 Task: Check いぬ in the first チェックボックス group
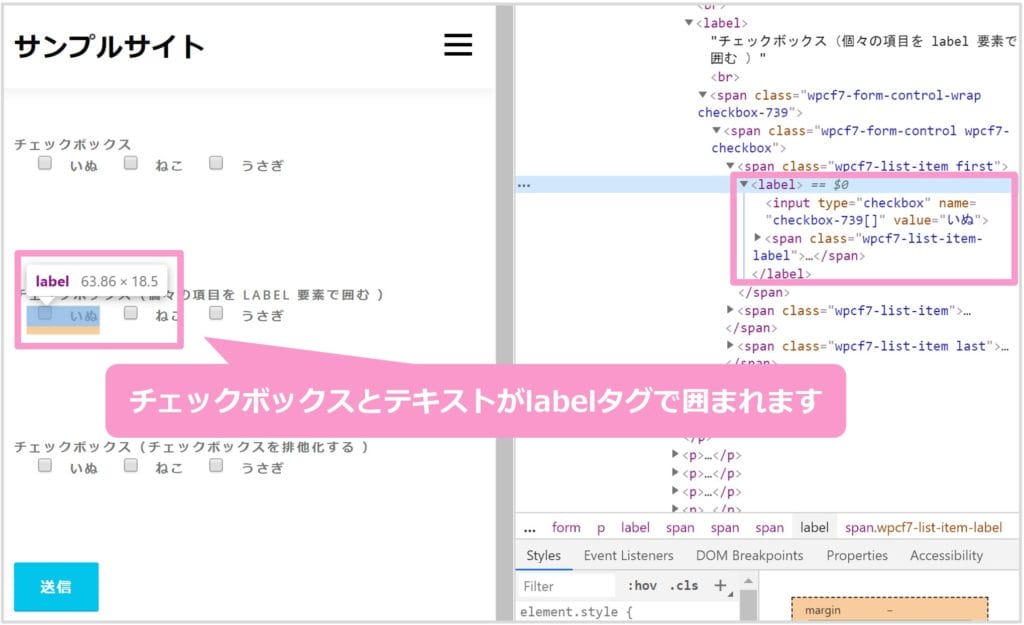44,163
